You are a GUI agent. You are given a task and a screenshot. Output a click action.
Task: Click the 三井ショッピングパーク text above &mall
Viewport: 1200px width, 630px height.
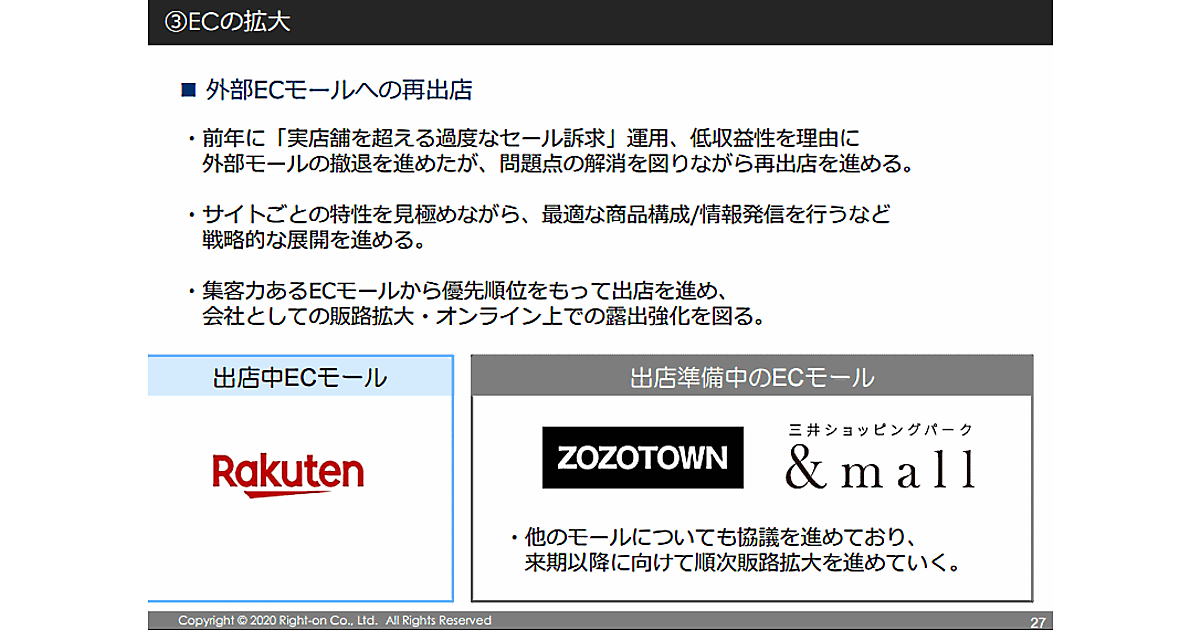[x=880, y=429]
